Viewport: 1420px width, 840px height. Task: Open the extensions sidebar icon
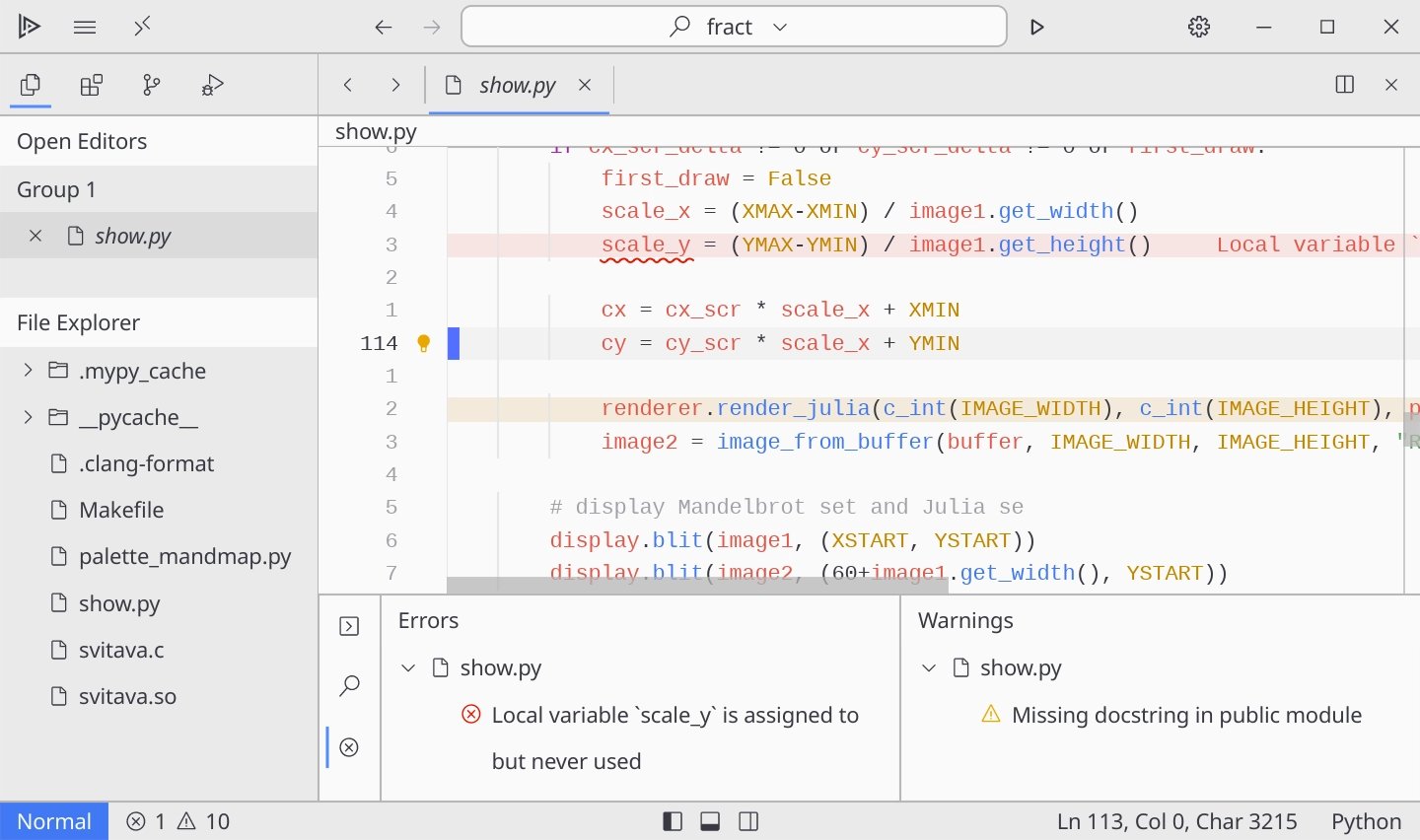pos(92,85)
